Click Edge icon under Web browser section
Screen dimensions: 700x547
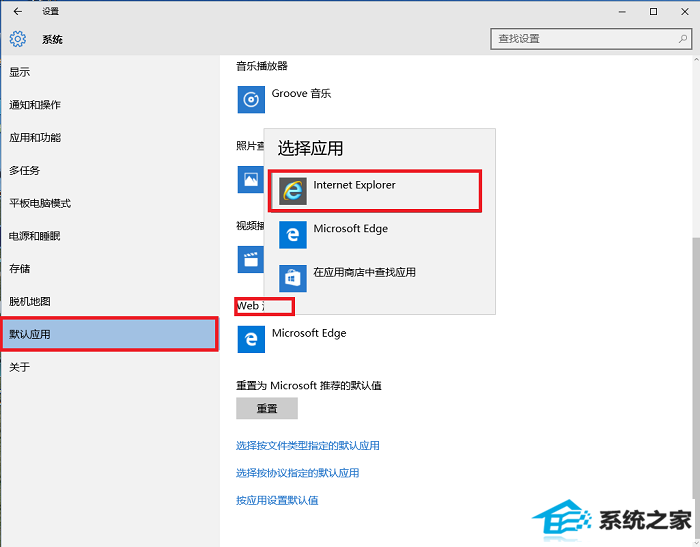(x=251, y=339)
